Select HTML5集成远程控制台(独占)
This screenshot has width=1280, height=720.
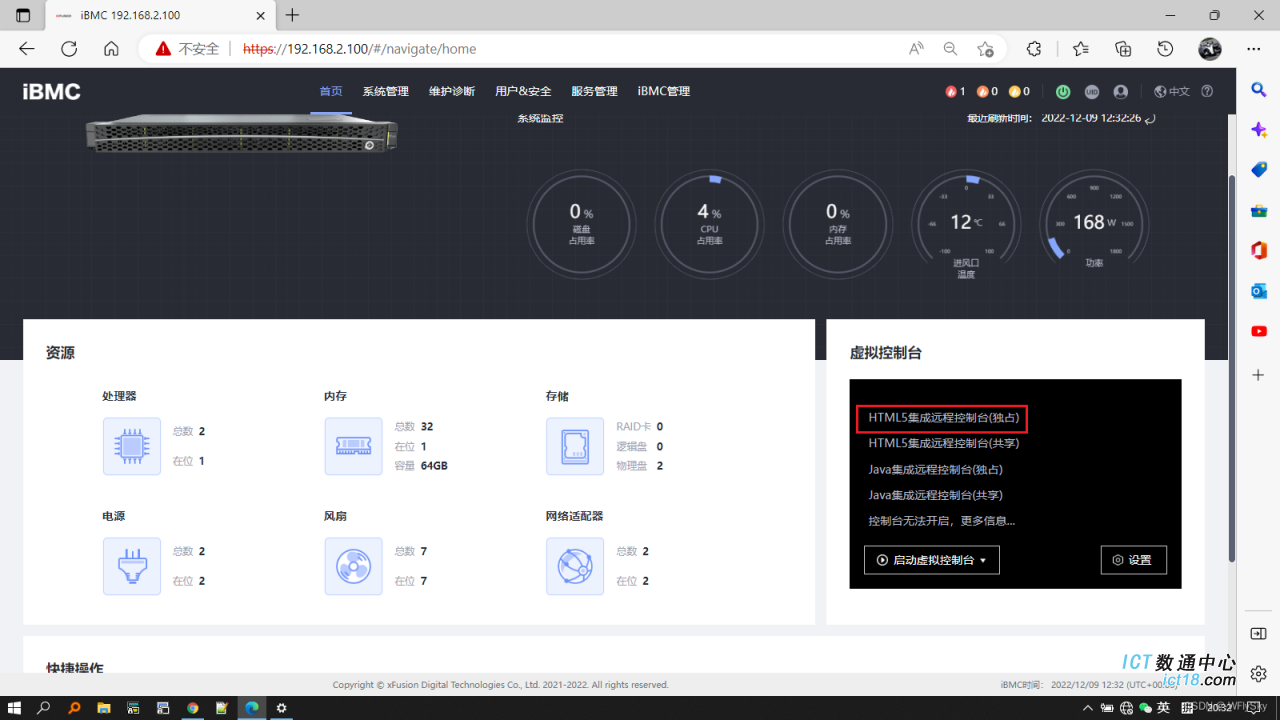pyautogui.click(x=944, y=417)
